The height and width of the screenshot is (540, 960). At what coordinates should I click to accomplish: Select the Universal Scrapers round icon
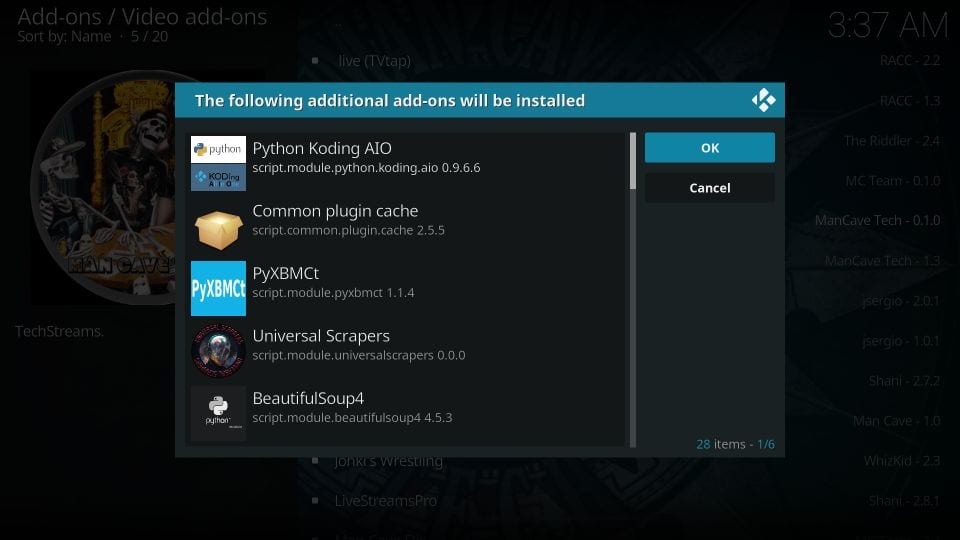[218, 351]
